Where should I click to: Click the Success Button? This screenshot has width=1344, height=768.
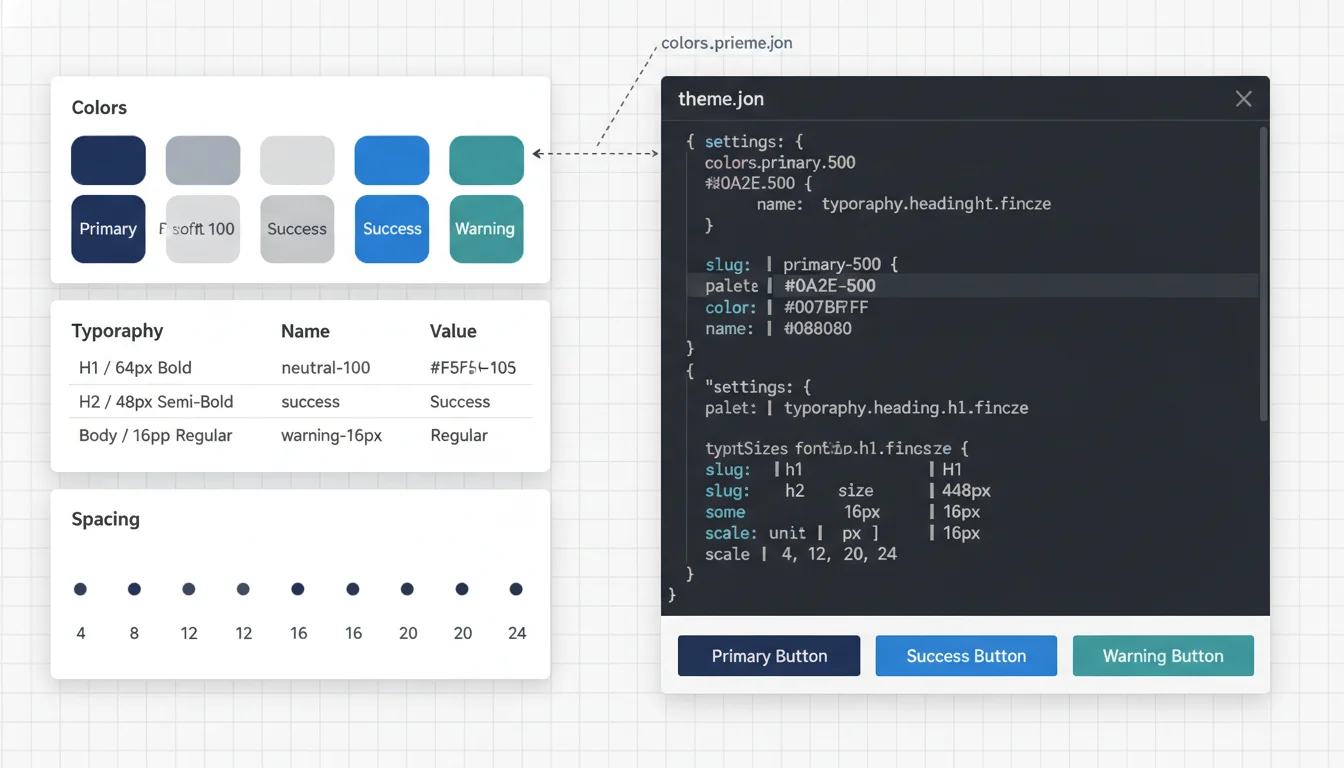966,656
